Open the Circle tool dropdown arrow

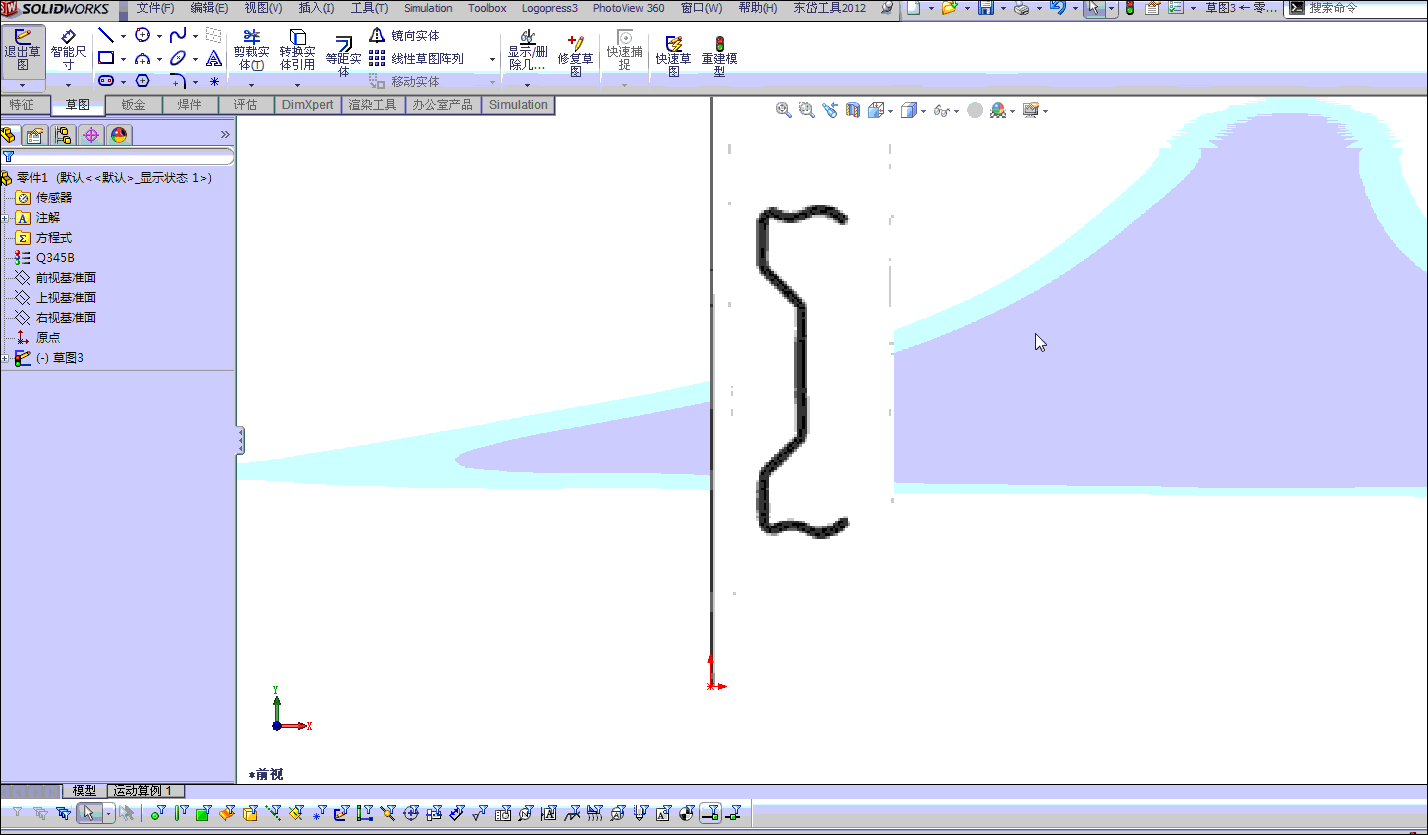click(x=159, y=36)
